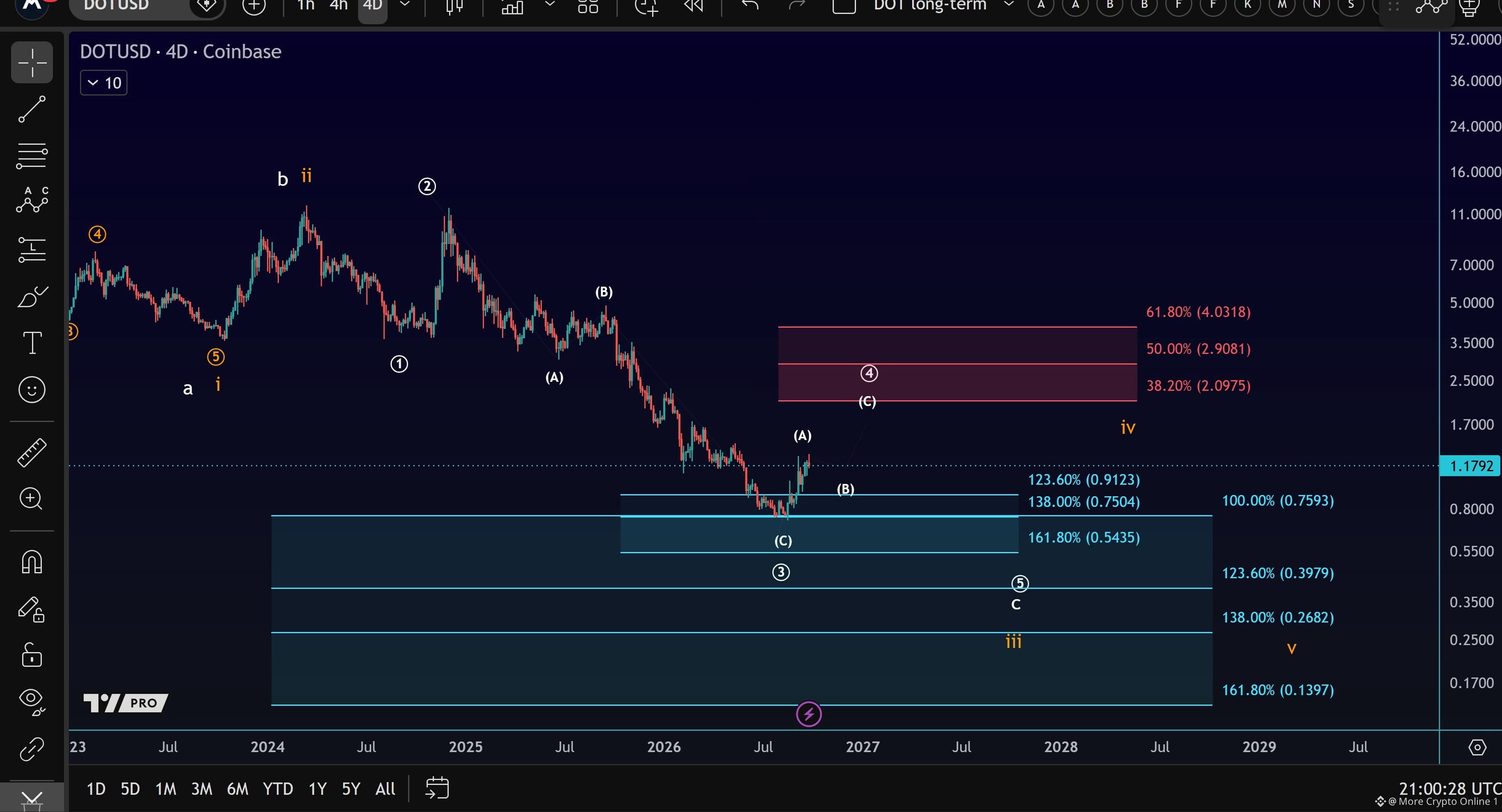The image size is (1502, 812).
Task: Click the zoom in magnifier tool
Action: coord(32,498)
